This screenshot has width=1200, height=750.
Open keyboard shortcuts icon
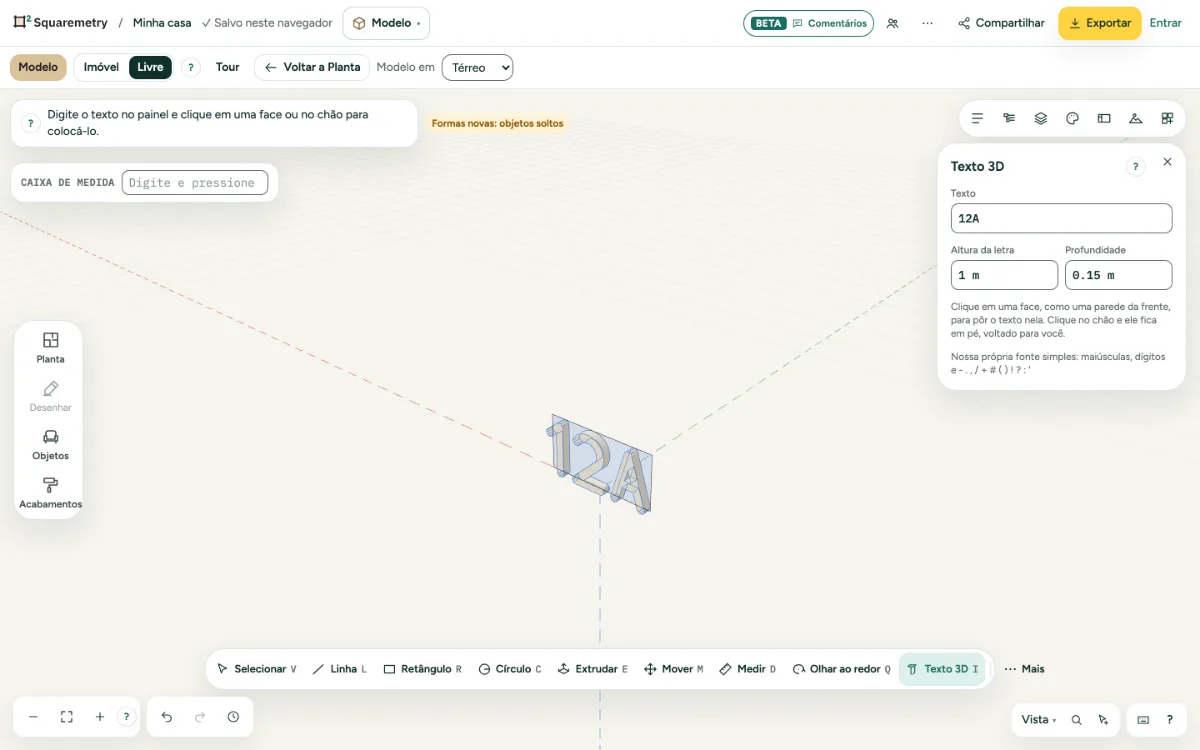click(1143, 720)
